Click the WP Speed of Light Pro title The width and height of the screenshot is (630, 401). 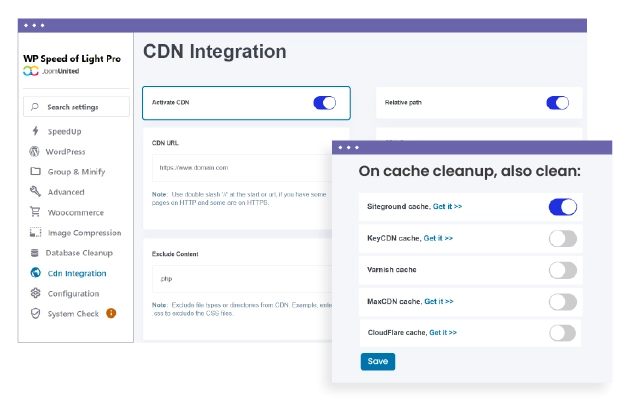(x=72, y=59)
